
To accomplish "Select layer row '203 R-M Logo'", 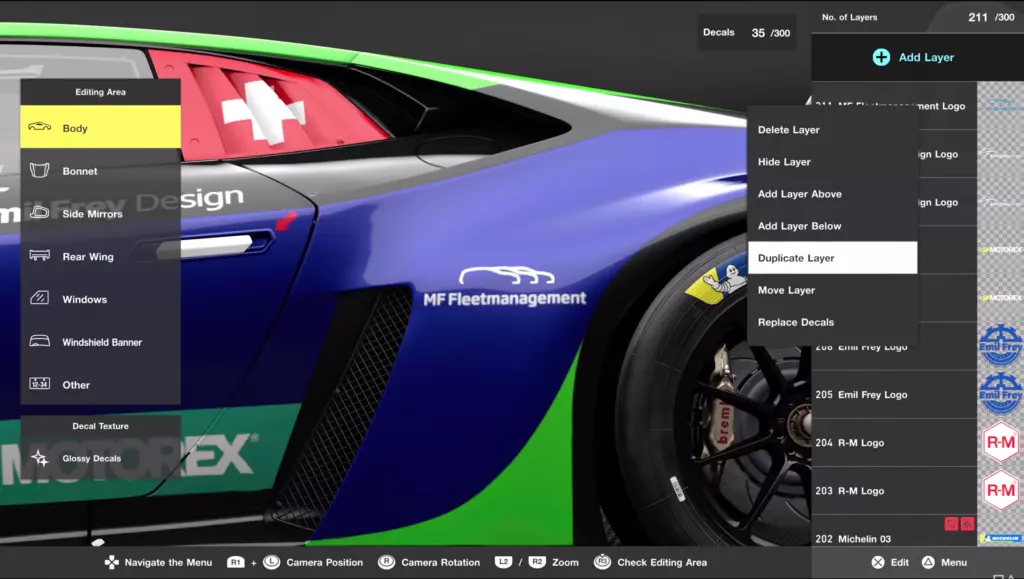I will 894,491.
